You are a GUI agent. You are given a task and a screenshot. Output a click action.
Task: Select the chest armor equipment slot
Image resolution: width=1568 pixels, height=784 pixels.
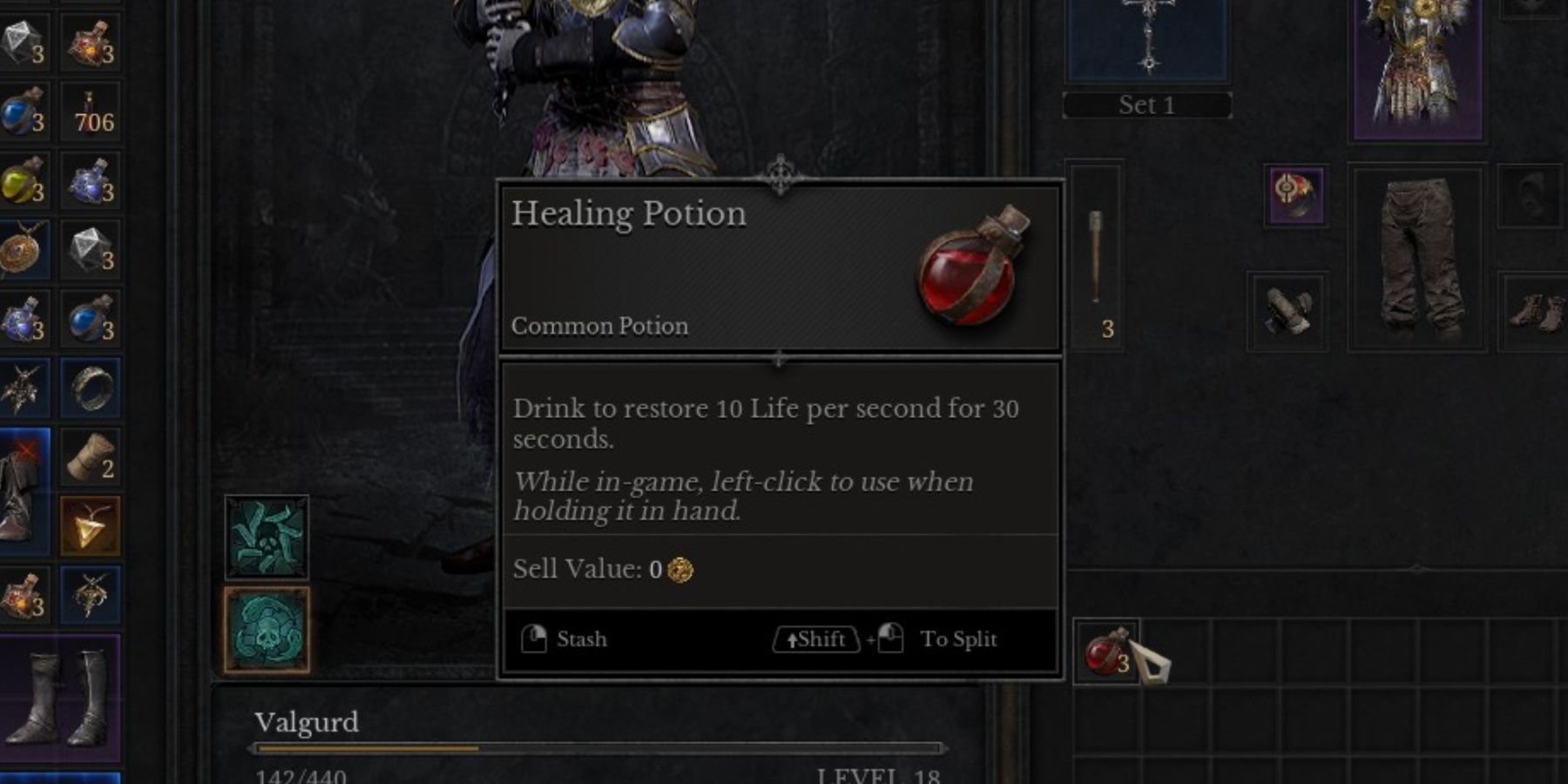[x=1417, y=68]
